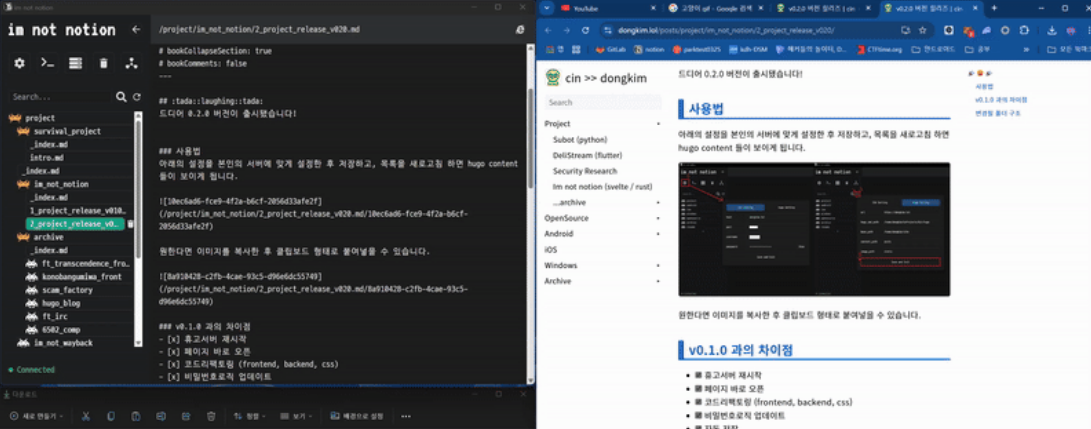Click the network nodes icon

click(x=131, y=64)
